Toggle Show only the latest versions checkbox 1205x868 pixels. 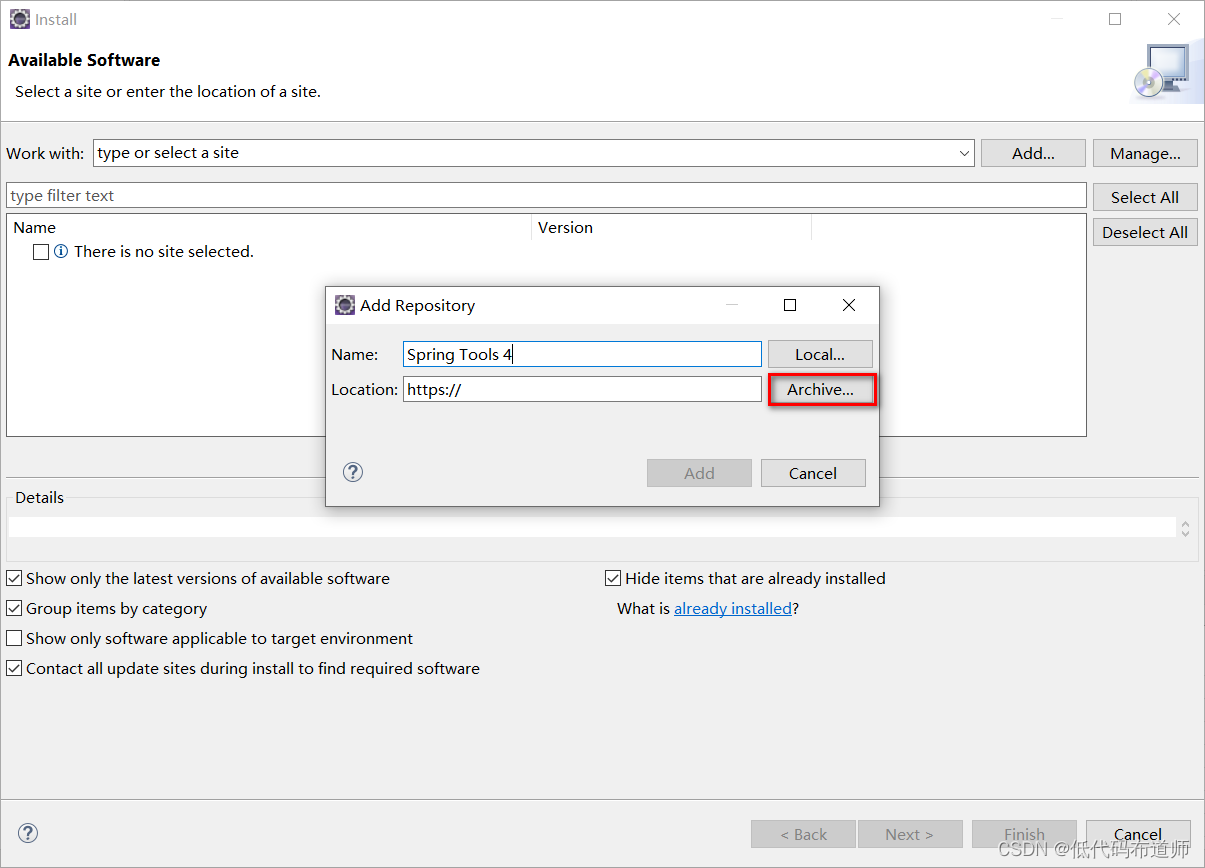coord(14,578)
